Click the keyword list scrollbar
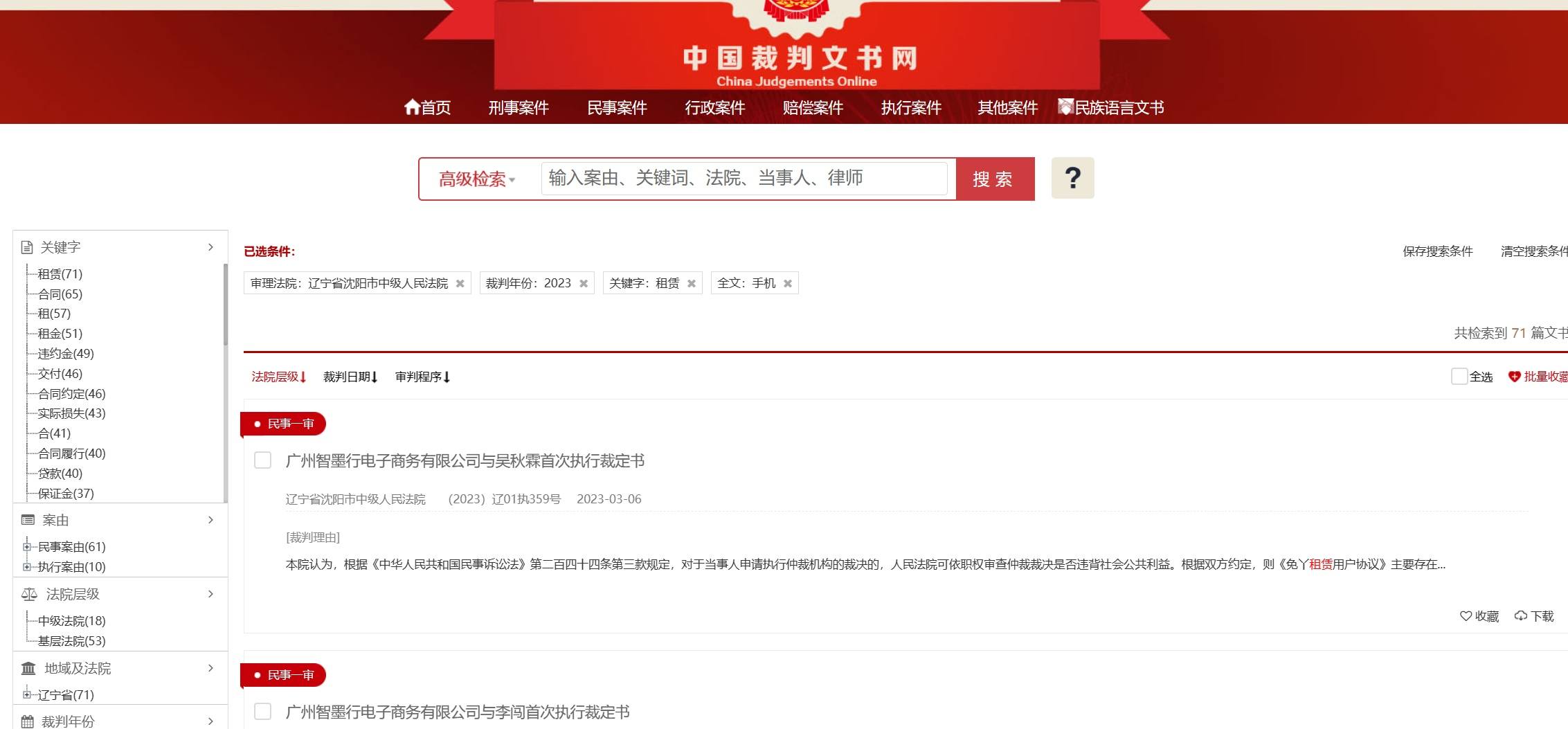 (x=225, y=305)
